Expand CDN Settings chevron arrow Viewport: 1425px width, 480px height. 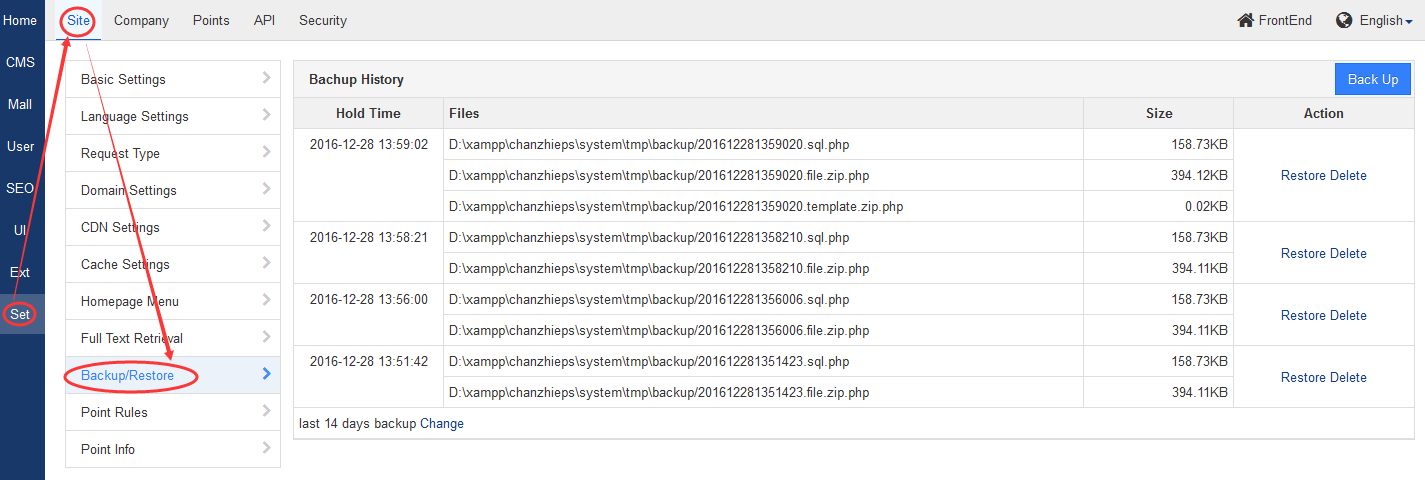pos(266,226)
